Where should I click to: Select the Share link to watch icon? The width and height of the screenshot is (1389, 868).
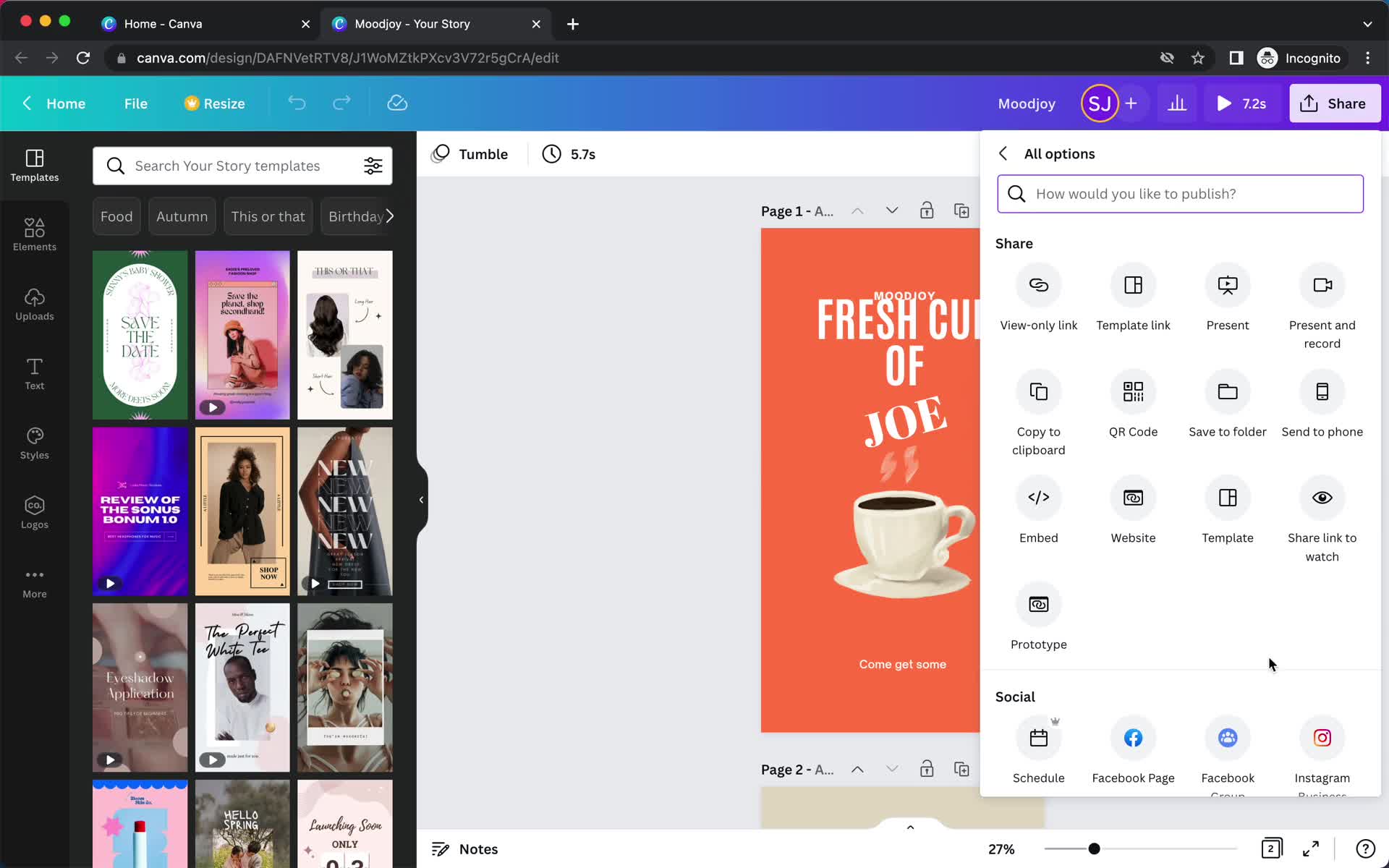click(1322, 497)
